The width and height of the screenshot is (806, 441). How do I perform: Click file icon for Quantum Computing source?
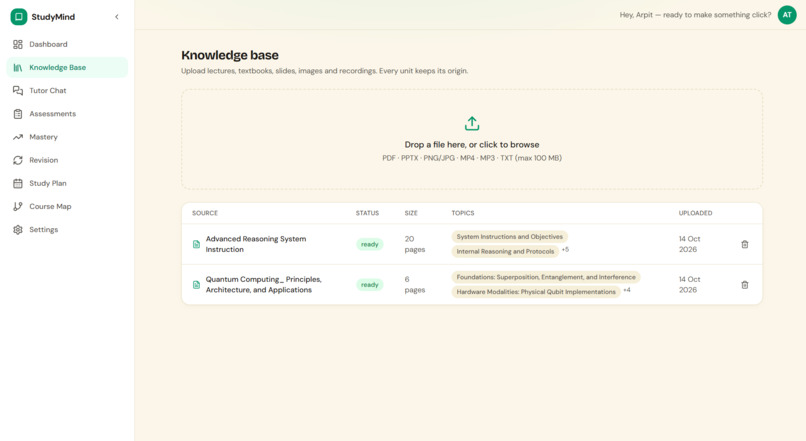pyautogui.click(x=196, y=285)
